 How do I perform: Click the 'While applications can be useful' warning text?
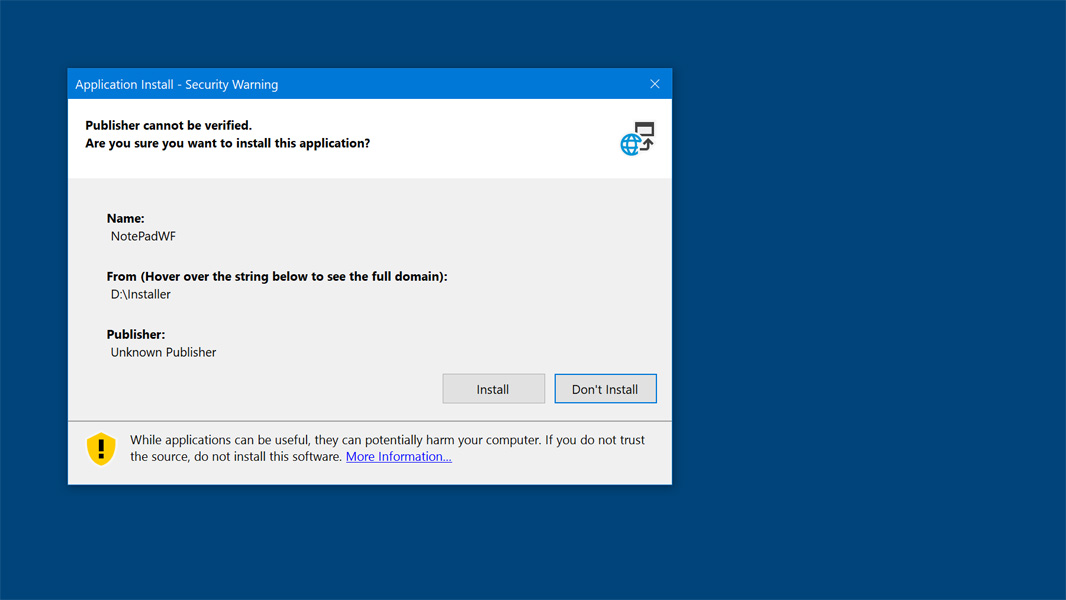pos(388,448)
